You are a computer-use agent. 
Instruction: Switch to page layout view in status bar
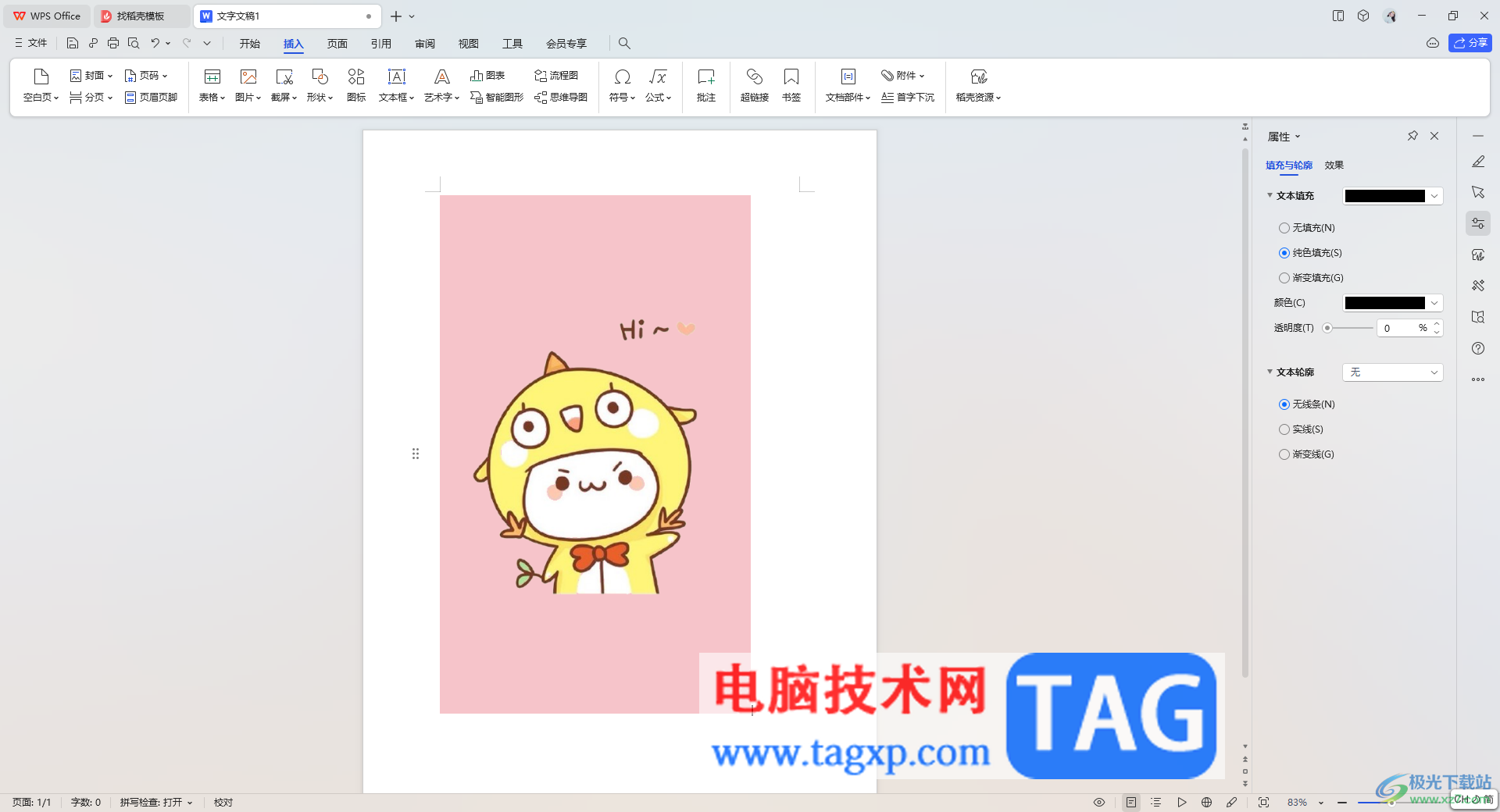1131,803
